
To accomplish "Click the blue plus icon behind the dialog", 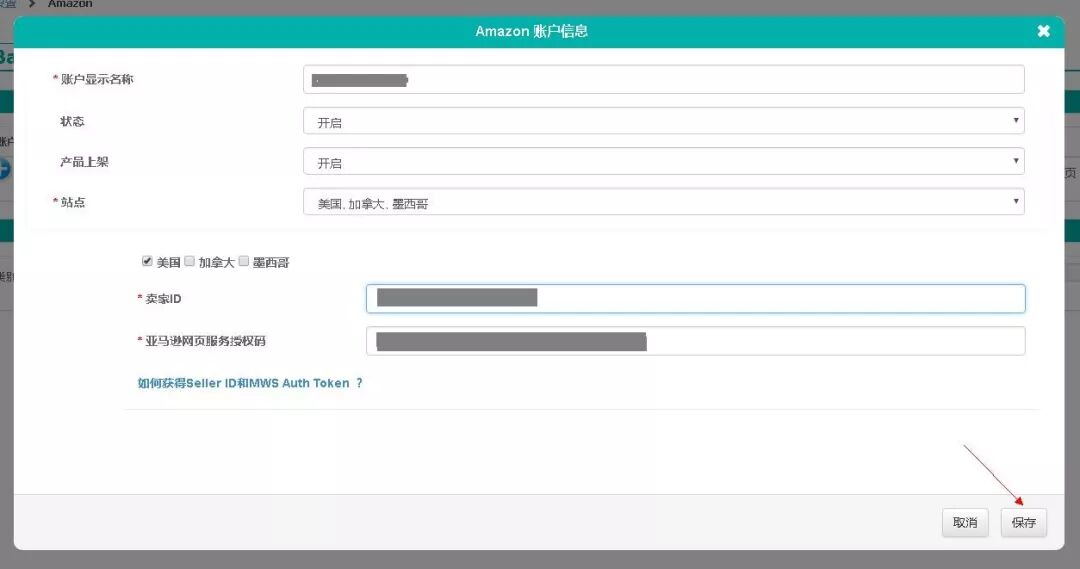I will click(4, 169).
